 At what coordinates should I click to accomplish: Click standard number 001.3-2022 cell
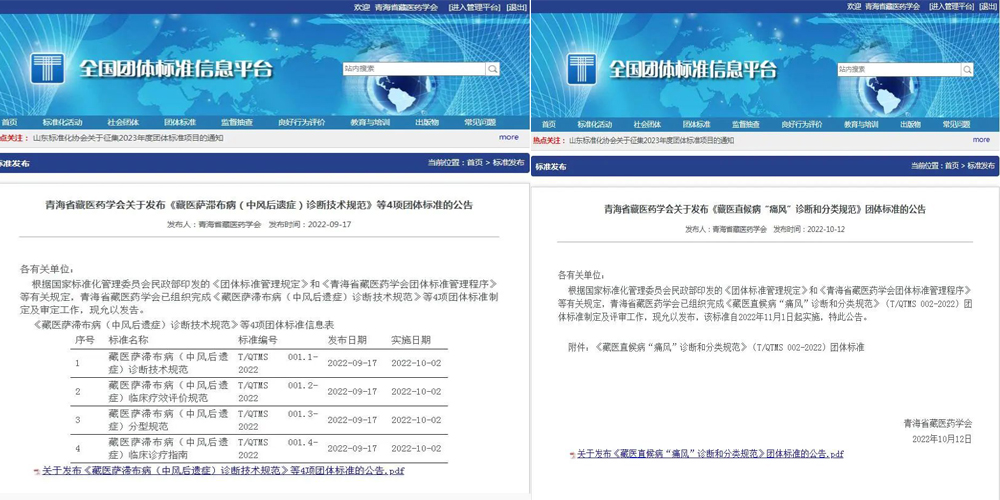pyautogui.click(x=278, y=420)
